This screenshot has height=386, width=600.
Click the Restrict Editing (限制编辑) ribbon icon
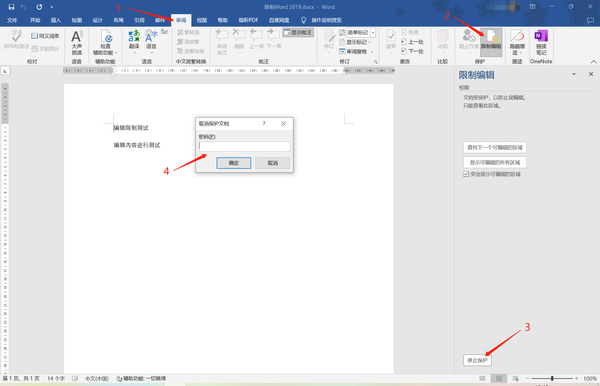pos(491,42)
